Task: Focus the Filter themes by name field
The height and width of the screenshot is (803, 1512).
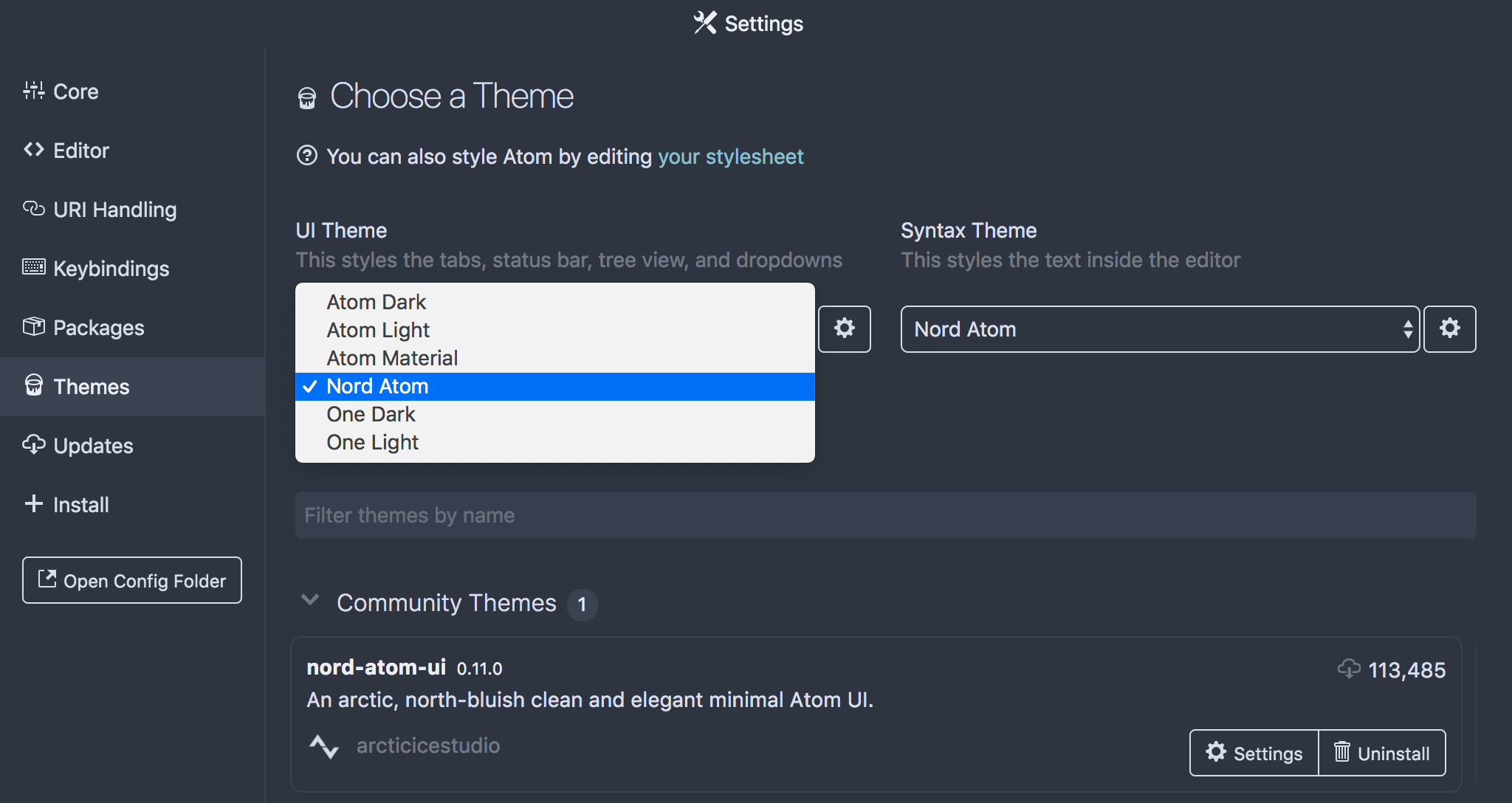Action: click(886, 515)
